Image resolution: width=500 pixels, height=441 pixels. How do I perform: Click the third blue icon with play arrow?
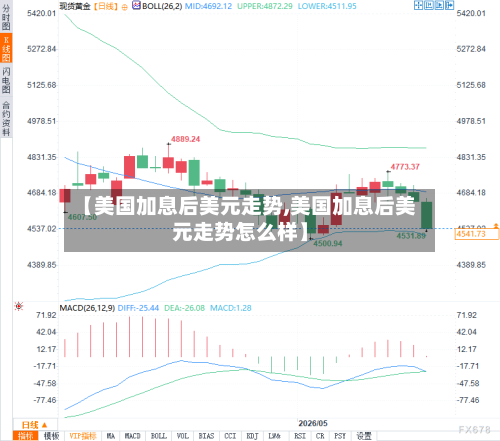[439, 5]
